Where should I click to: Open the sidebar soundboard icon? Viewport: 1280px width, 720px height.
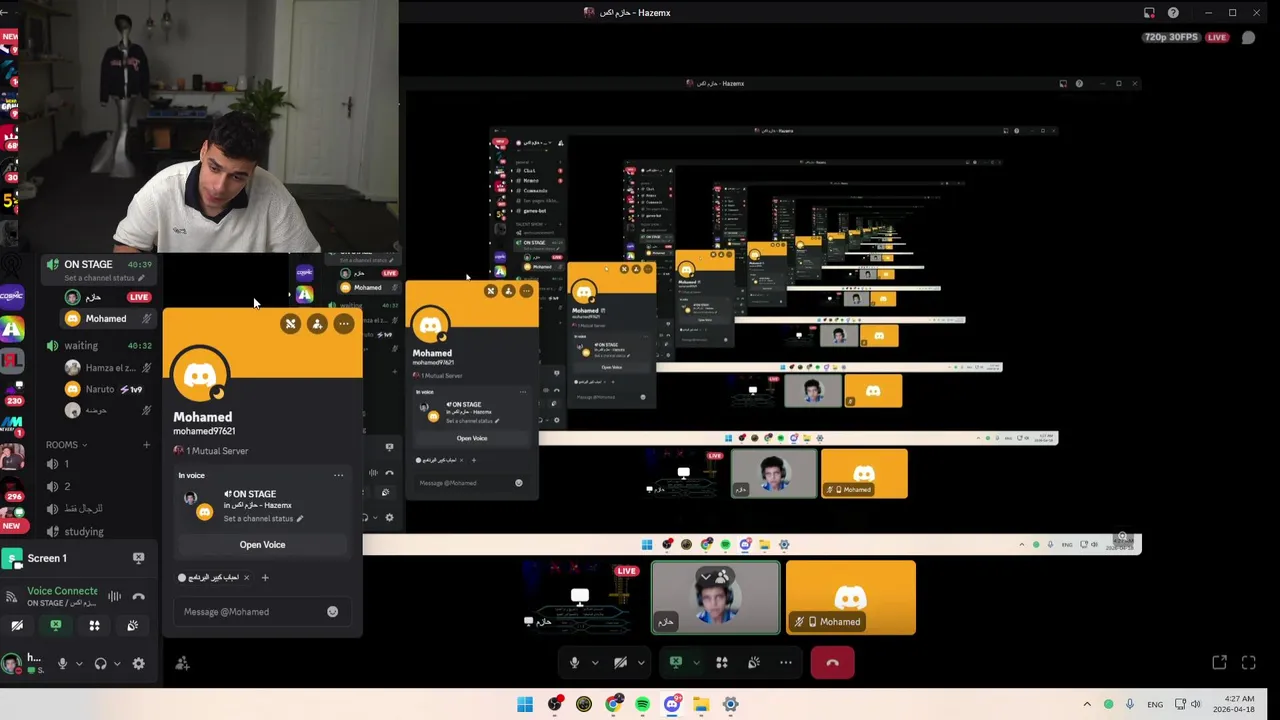click(132, 625)
